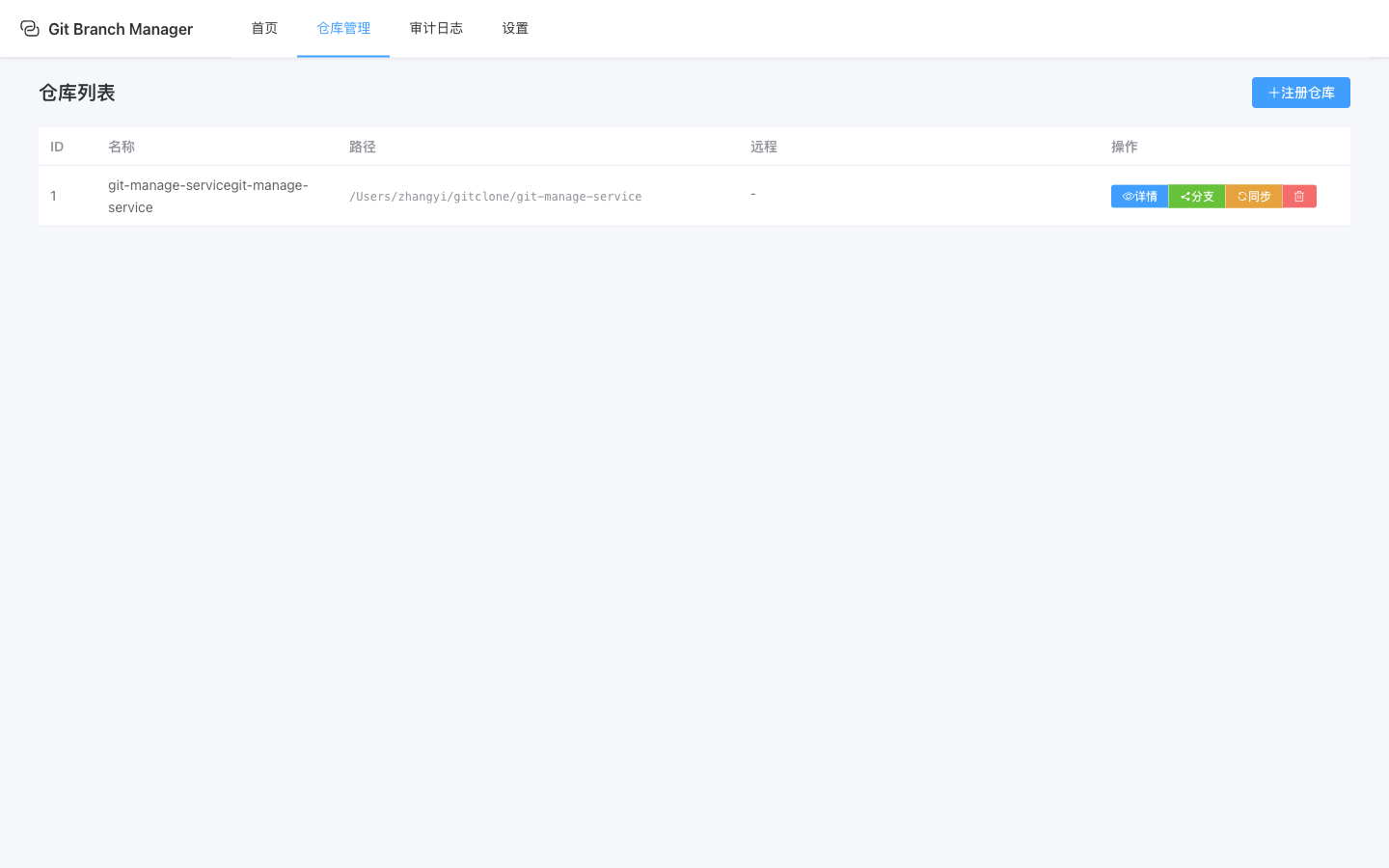Select the first repository table row
This screenshot has width=1389, height=868.
(675, 196)
